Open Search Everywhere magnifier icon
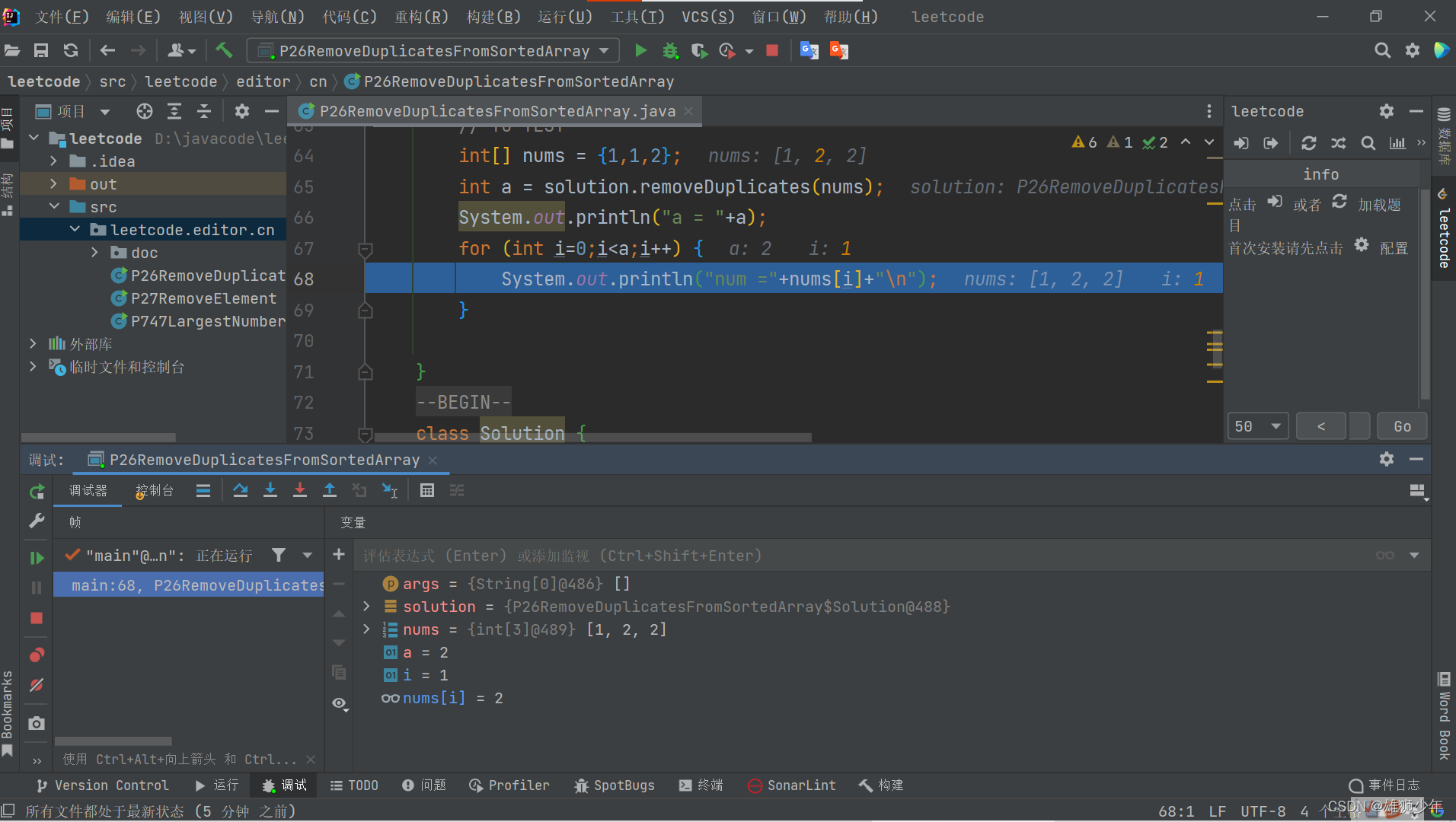 click(1382, 50)
